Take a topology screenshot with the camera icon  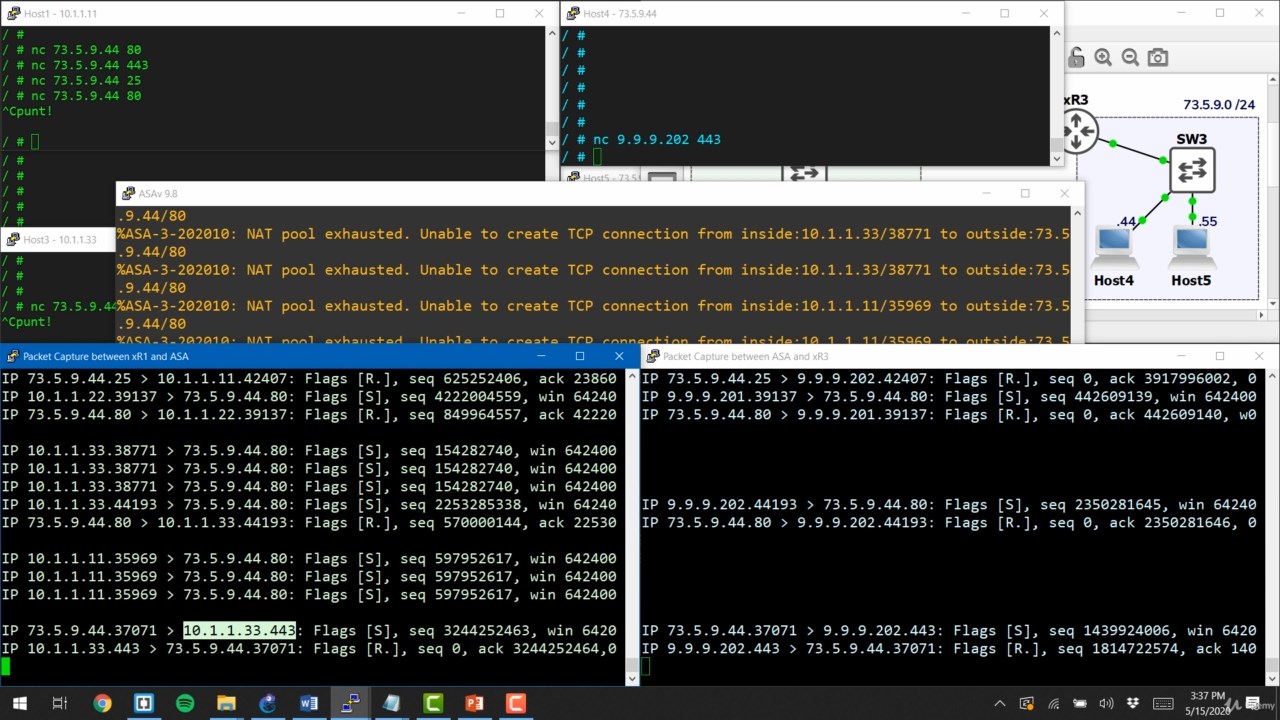1158,58
